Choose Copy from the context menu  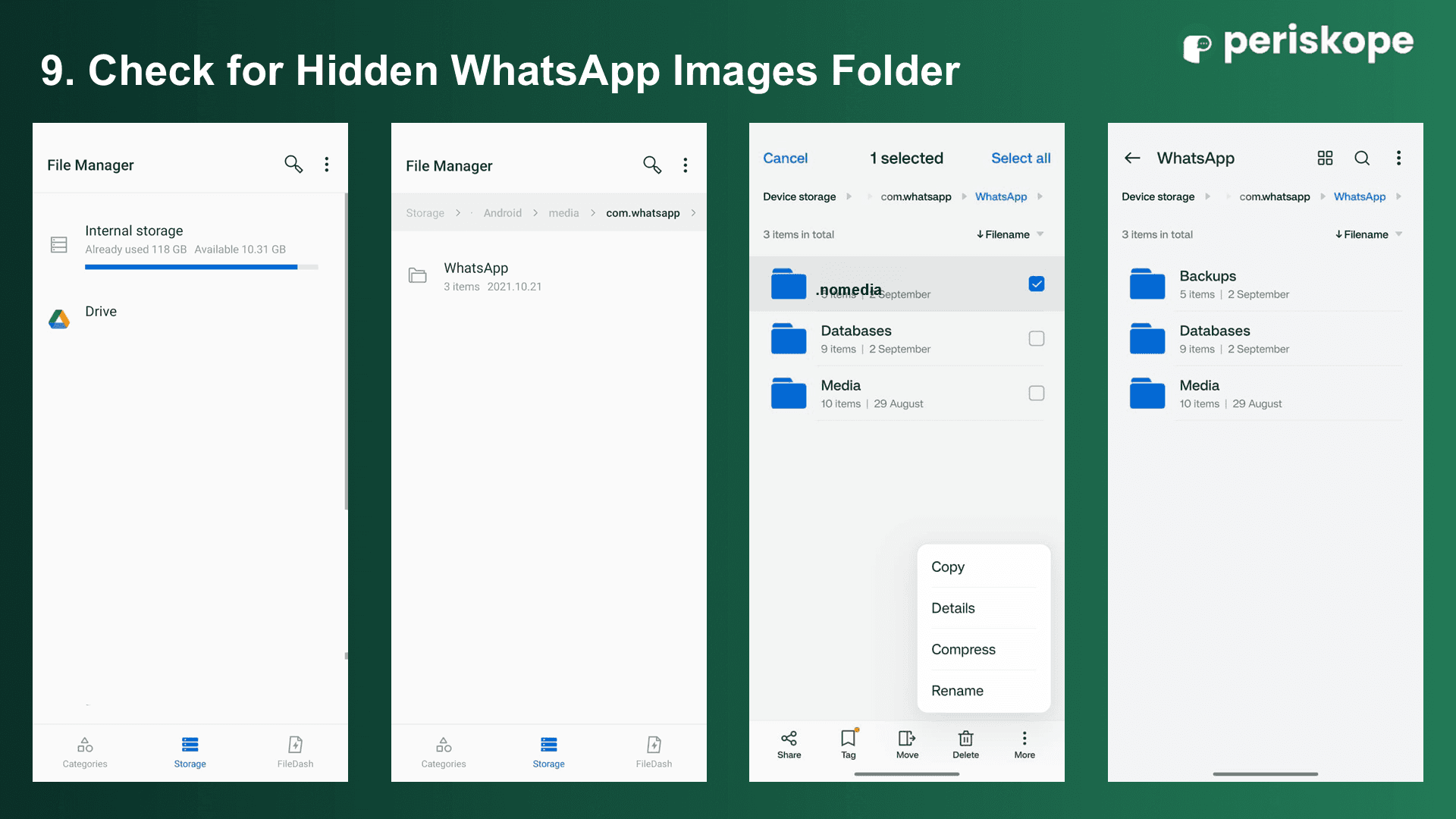tap(947, 566)
